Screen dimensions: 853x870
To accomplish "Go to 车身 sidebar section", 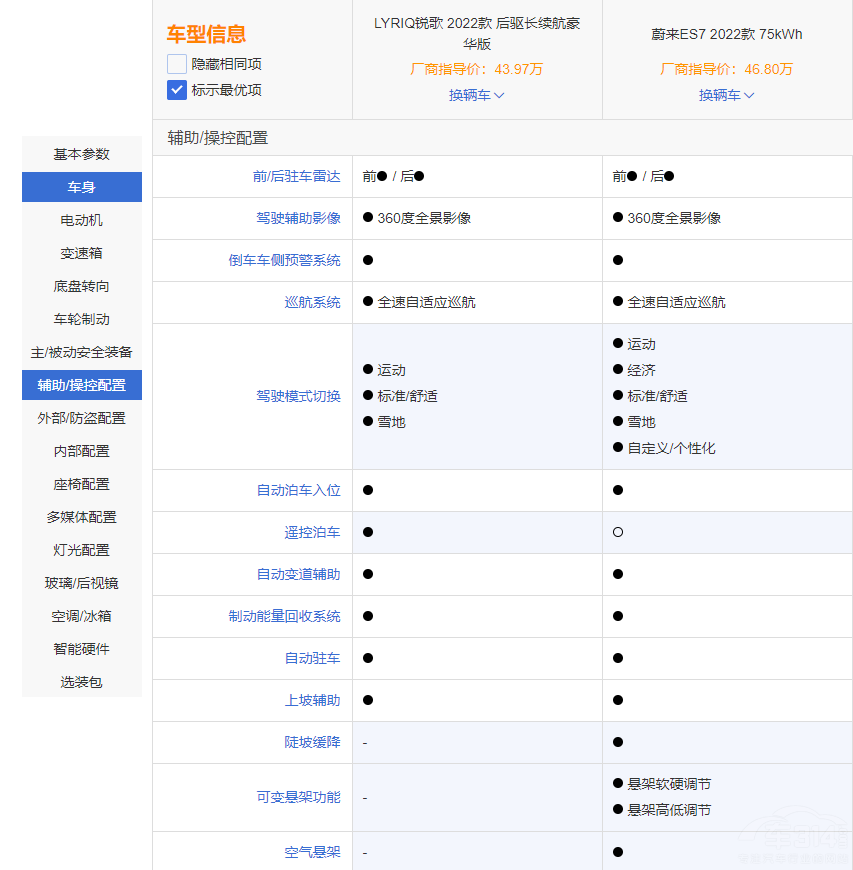I will (82, 187).
